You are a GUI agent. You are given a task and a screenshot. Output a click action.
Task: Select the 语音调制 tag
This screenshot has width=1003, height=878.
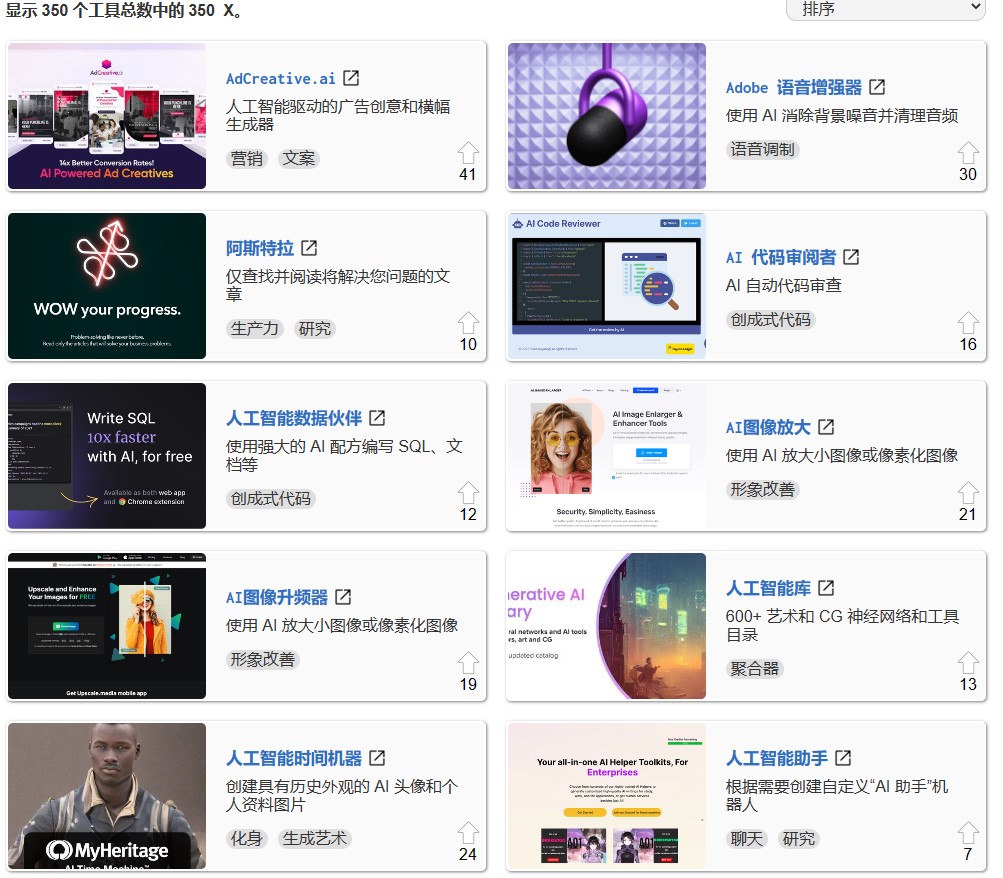coord(762,150)
